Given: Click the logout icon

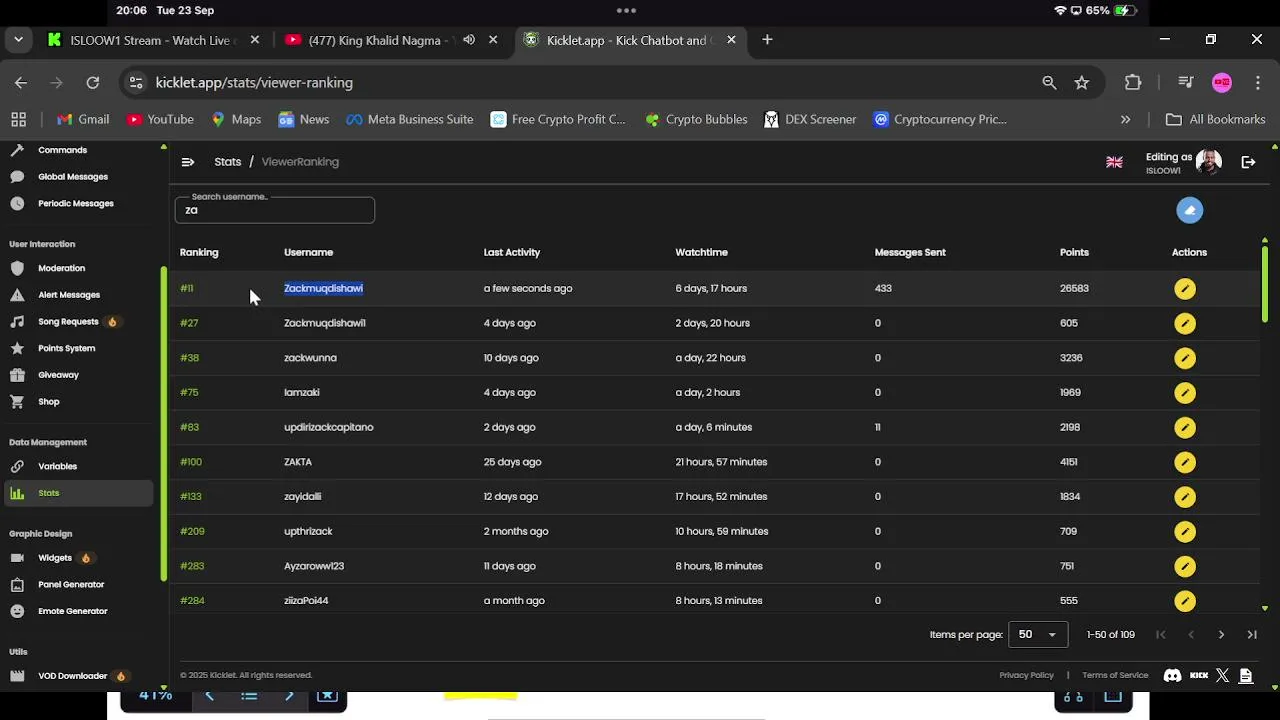Looking at the screenshot, I should pyautogui.click(x=1248, y=162).
